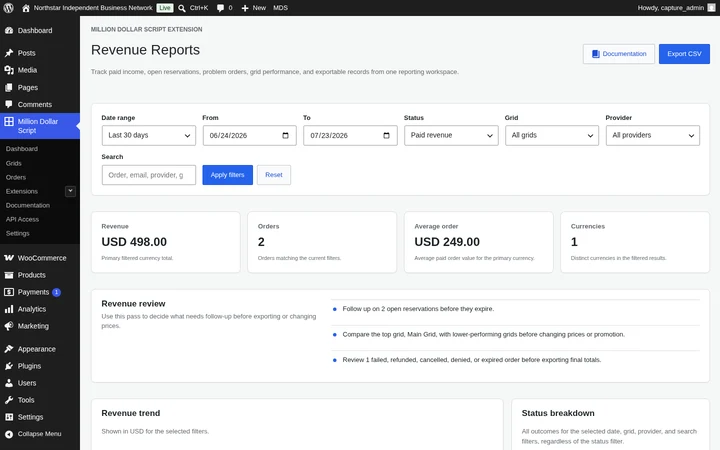Click the WordPress logo icon
The height and width of the screenshot is (450, 720).
pos(8,8)
